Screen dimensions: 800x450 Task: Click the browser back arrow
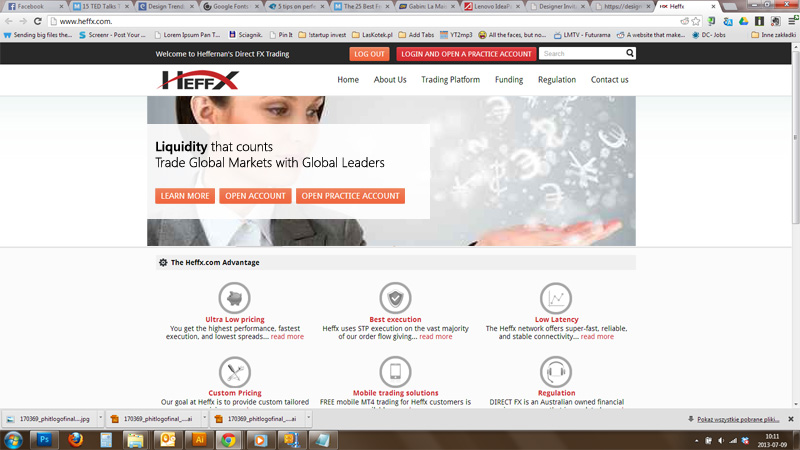click(9, 21)
